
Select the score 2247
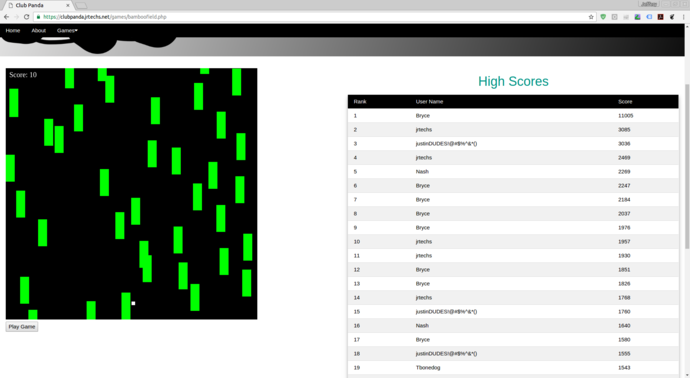click(624, 186)
